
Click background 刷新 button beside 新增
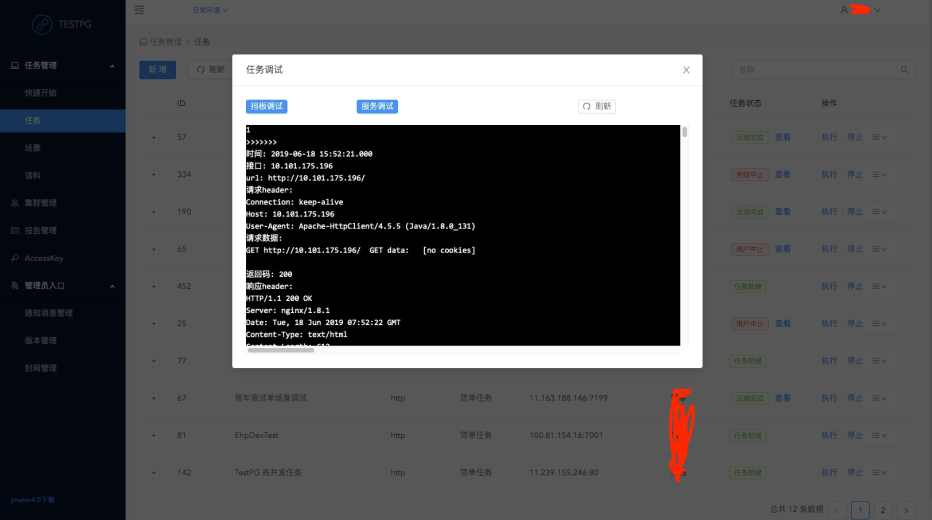[210, 70]
